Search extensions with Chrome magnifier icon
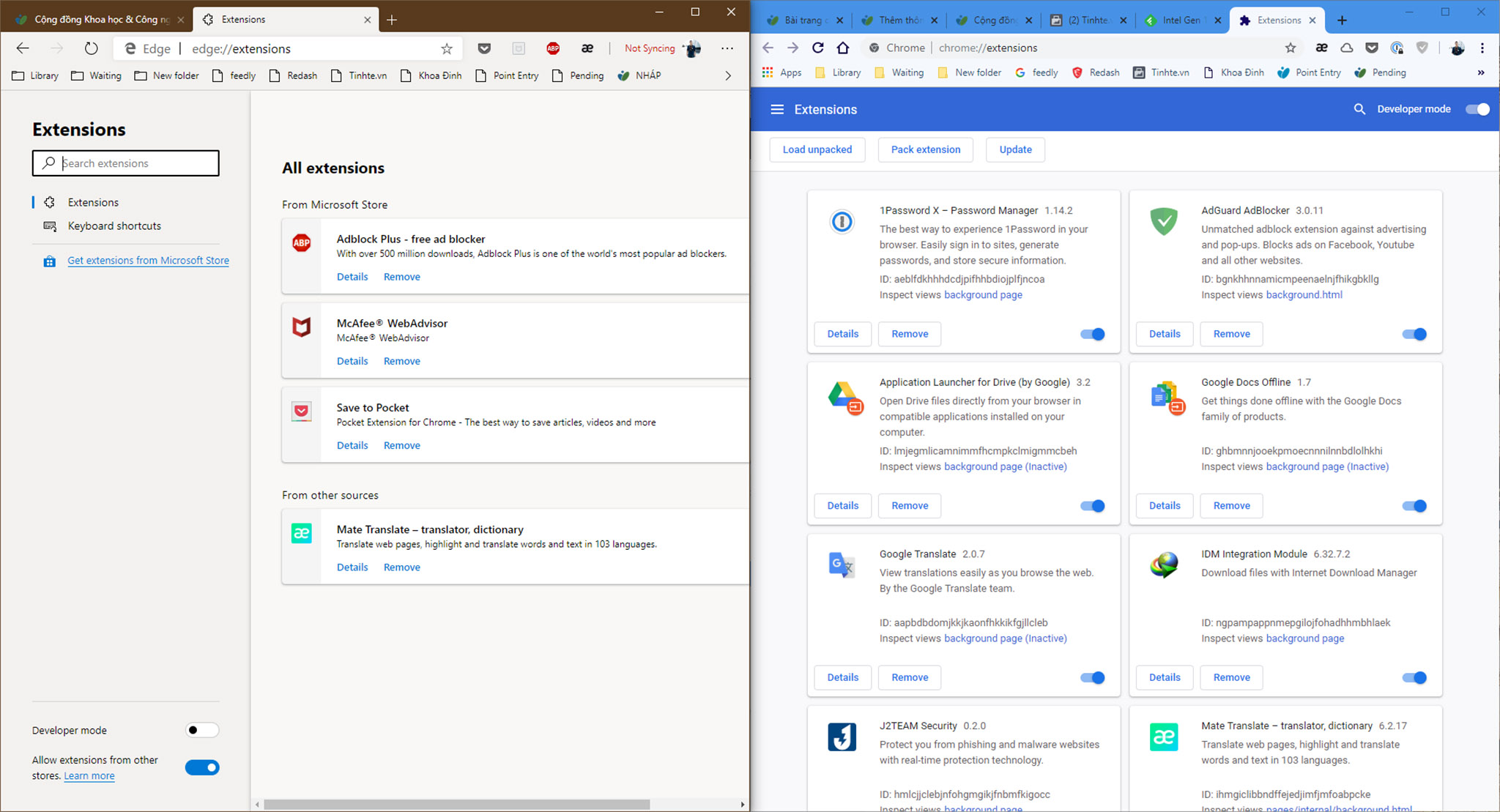This screenshot has width=1500, height=812. click(x=1359, y=109)
